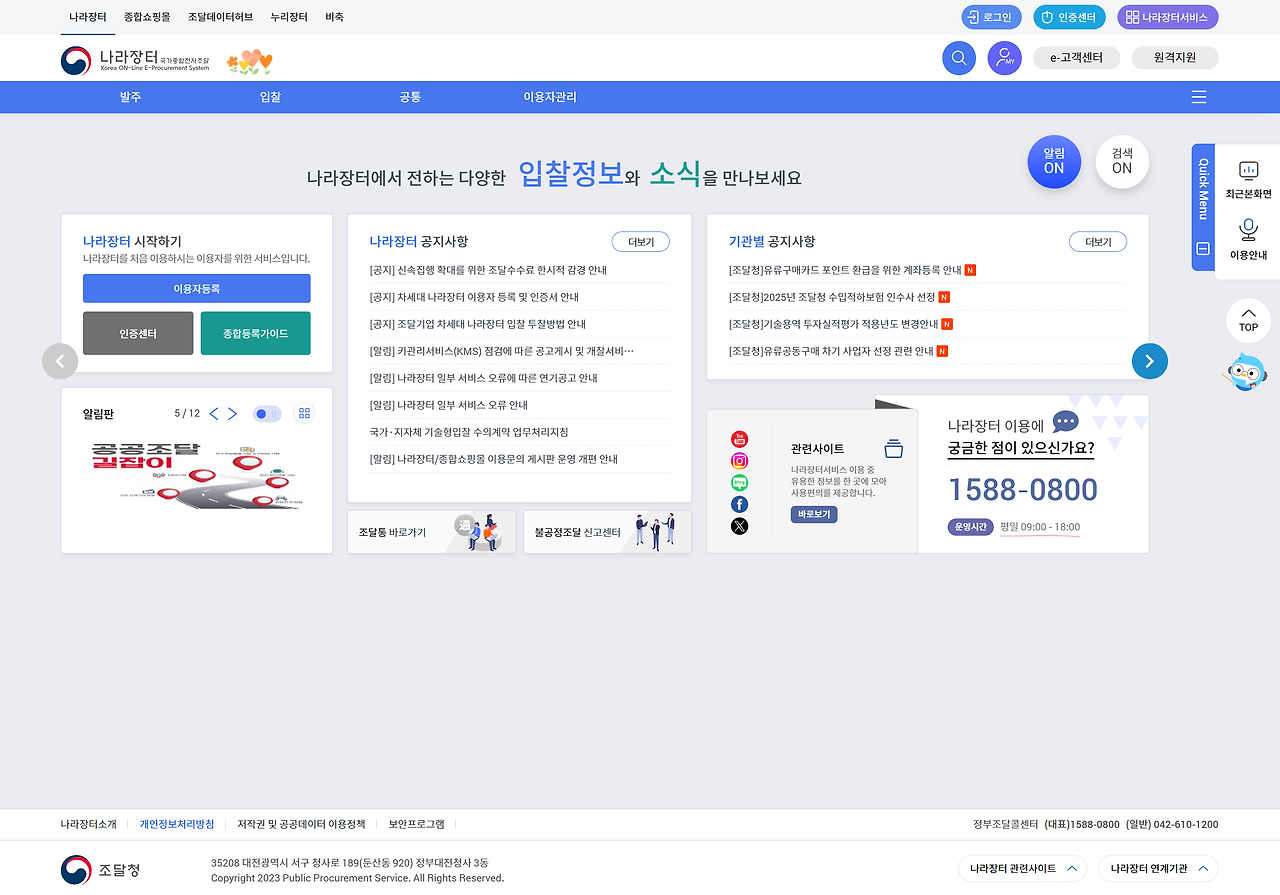Click 더보기 for 기관별 공지사항
This screenshot has width=1280, height=895.
tap(1098, 242)
